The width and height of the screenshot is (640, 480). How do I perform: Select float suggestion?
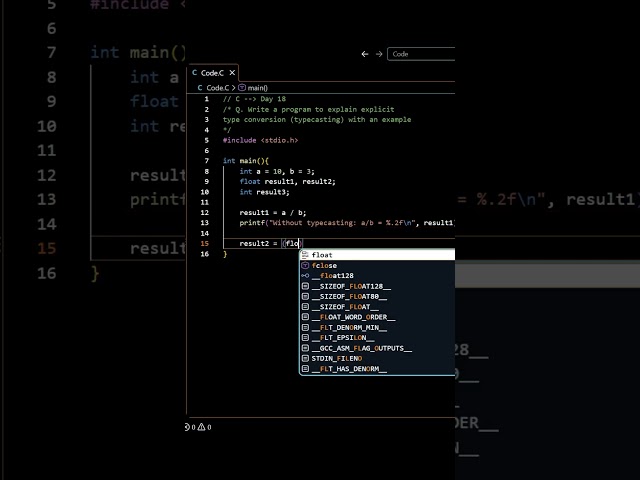378,255
